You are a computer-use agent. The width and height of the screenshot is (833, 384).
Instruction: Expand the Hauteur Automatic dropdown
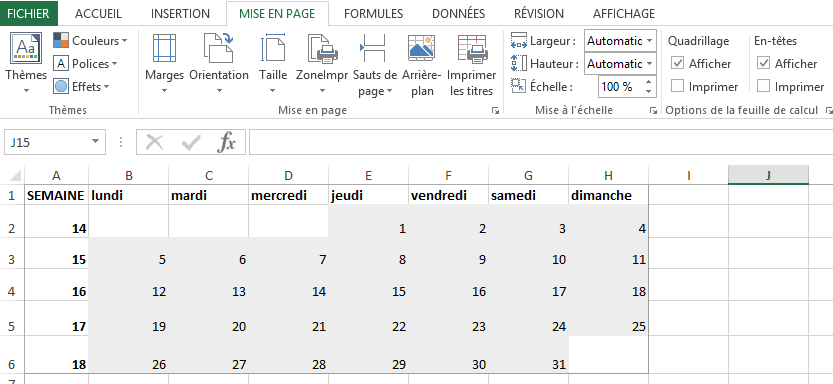coord(620,64)
